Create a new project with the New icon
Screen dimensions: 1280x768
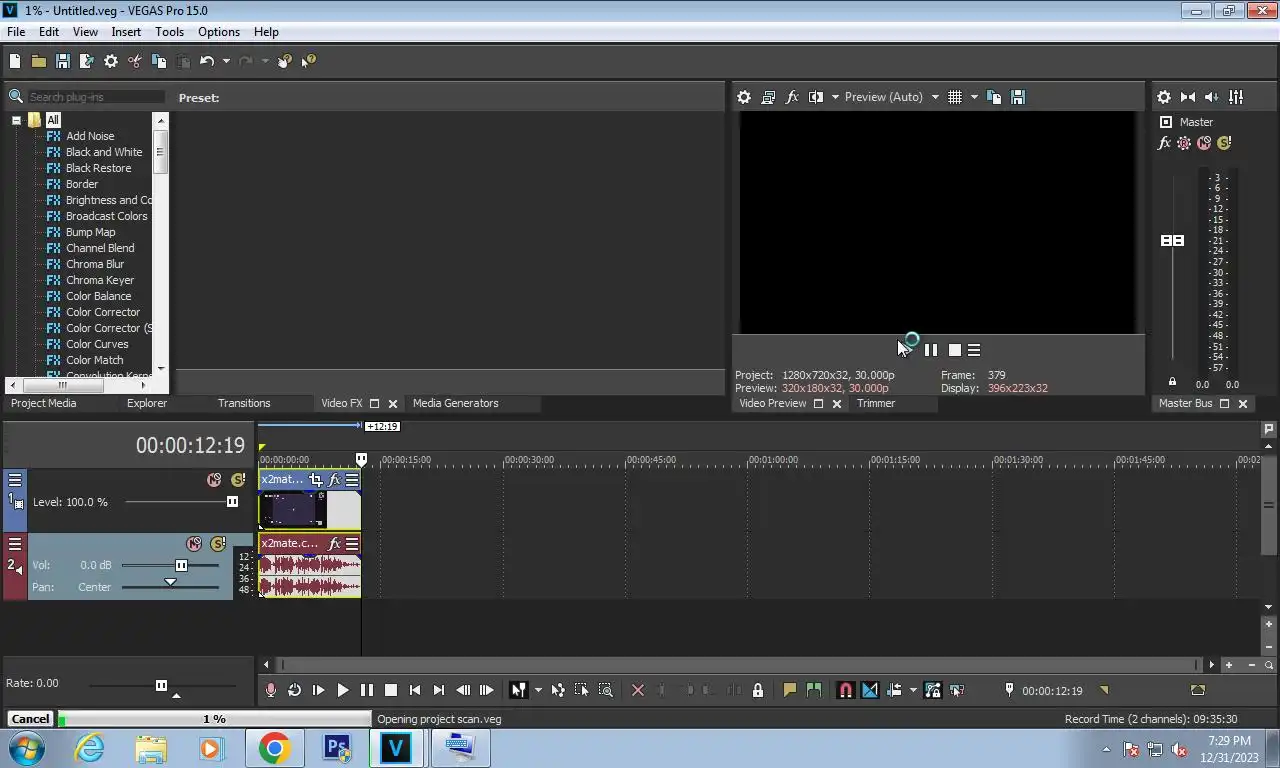coord(15,61)
